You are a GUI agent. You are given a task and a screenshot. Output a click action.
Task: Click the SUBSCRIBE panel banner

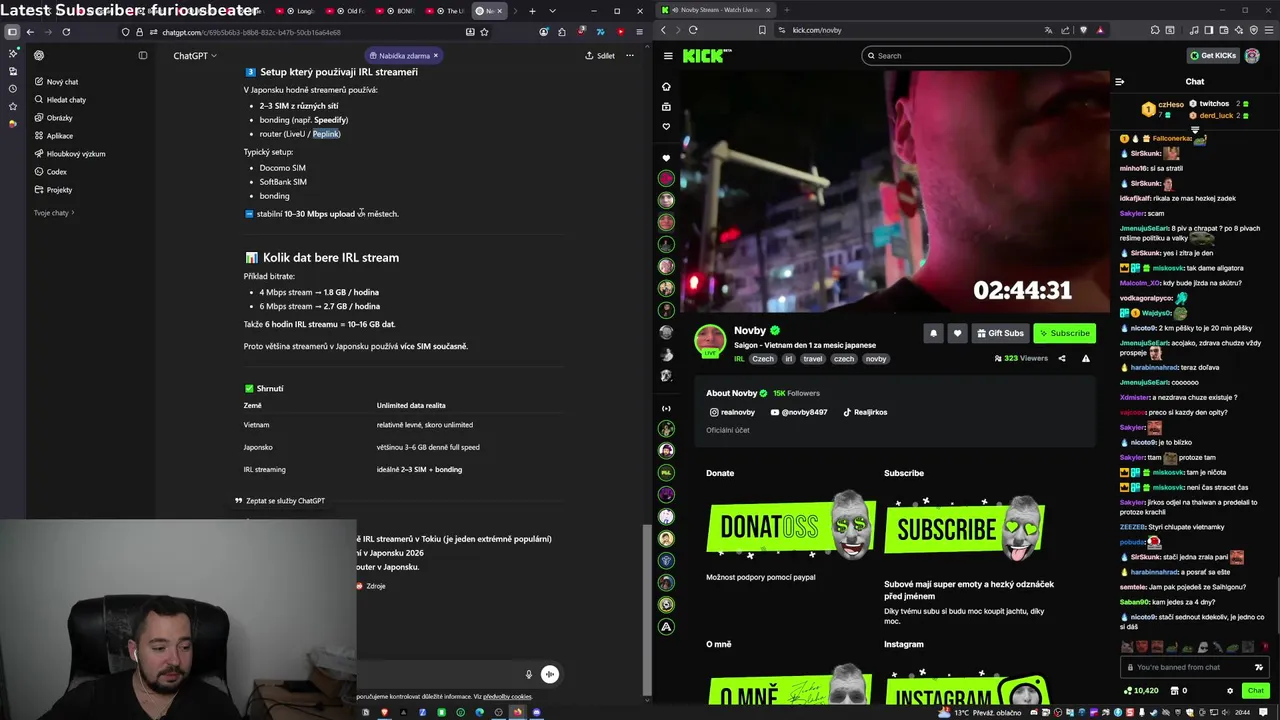(x=965, y=527)
